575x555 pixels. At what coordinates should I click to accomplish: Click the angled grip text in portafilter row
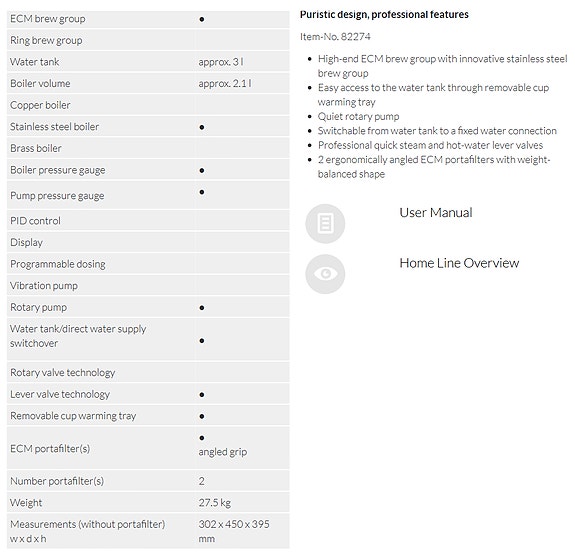223,452
